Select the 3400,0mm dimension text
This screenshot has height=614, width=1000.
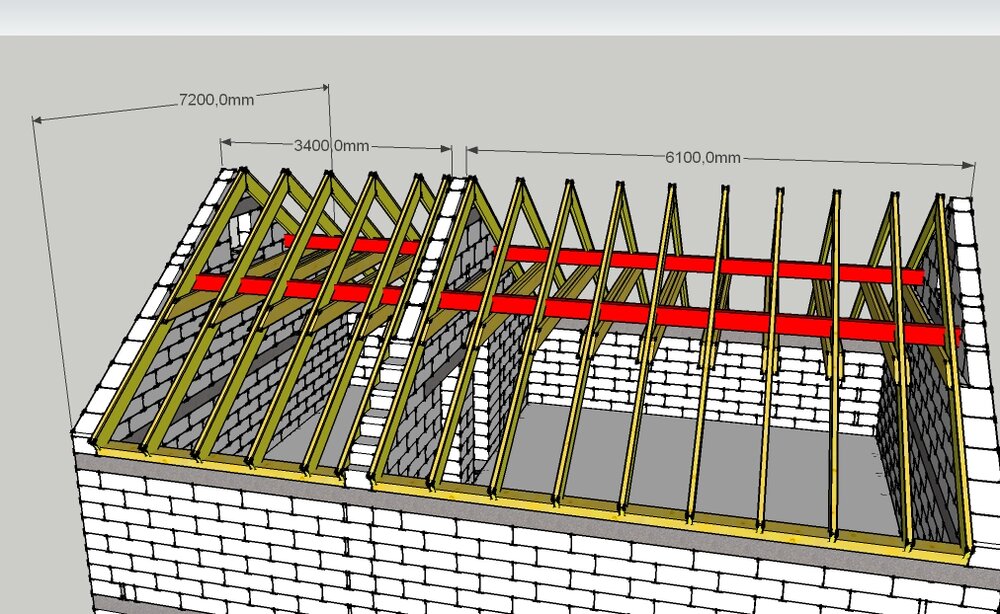click(331, 145)
